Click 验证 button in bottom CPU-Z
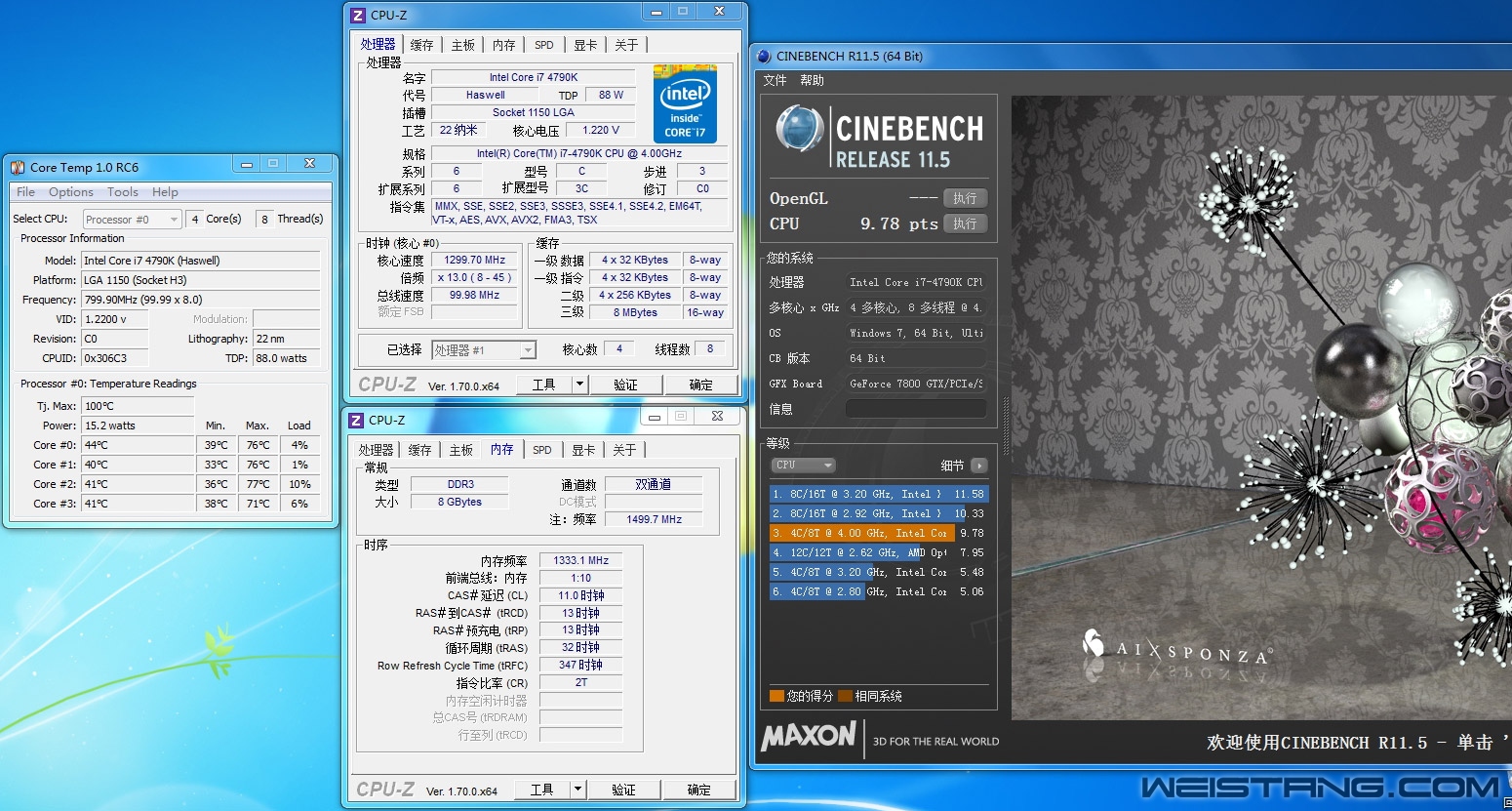Screen dimensions: 1512x811 (623, 790)
